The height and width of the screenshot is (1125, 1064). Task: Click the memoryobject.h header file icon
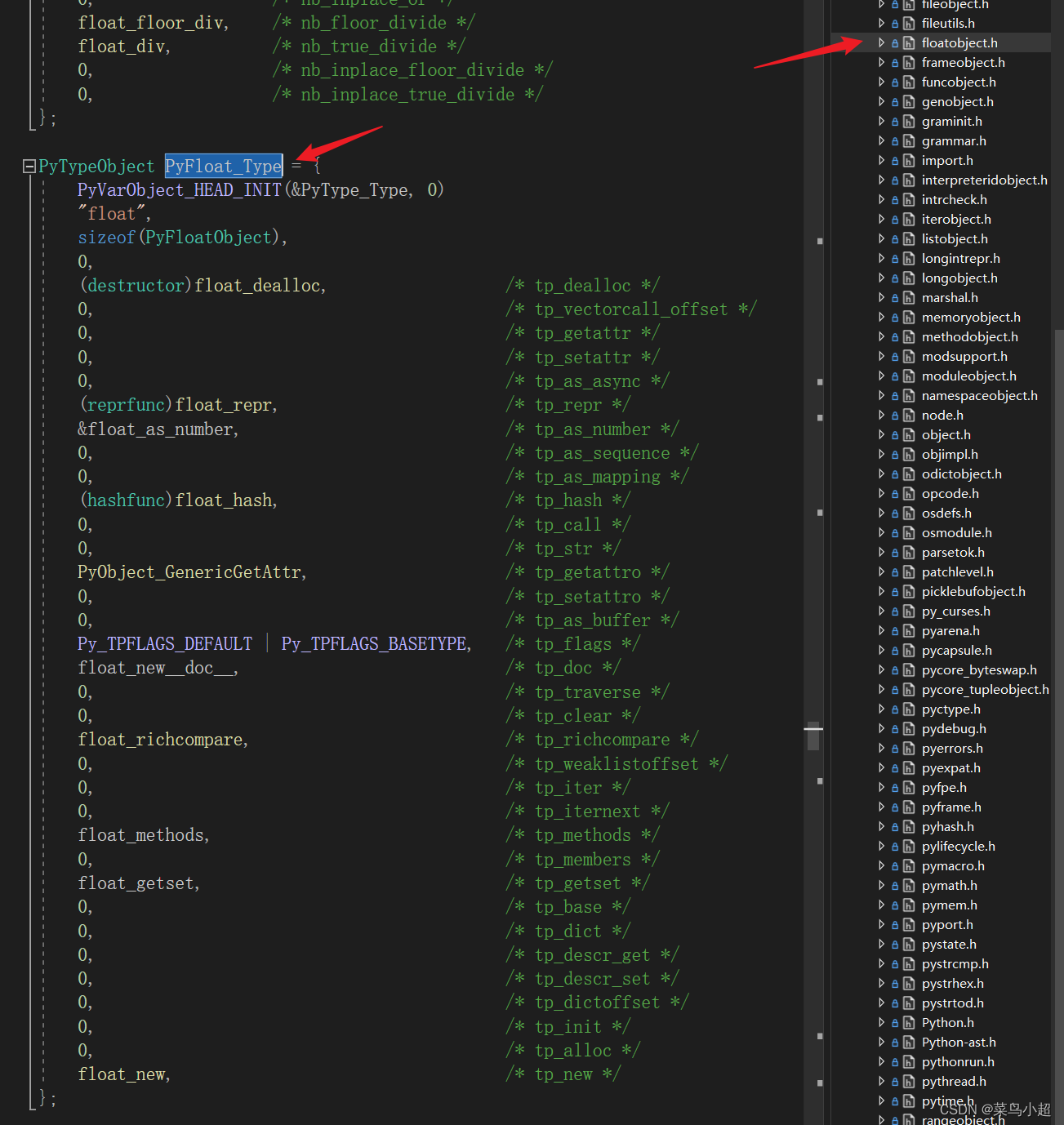coord(909,317)
